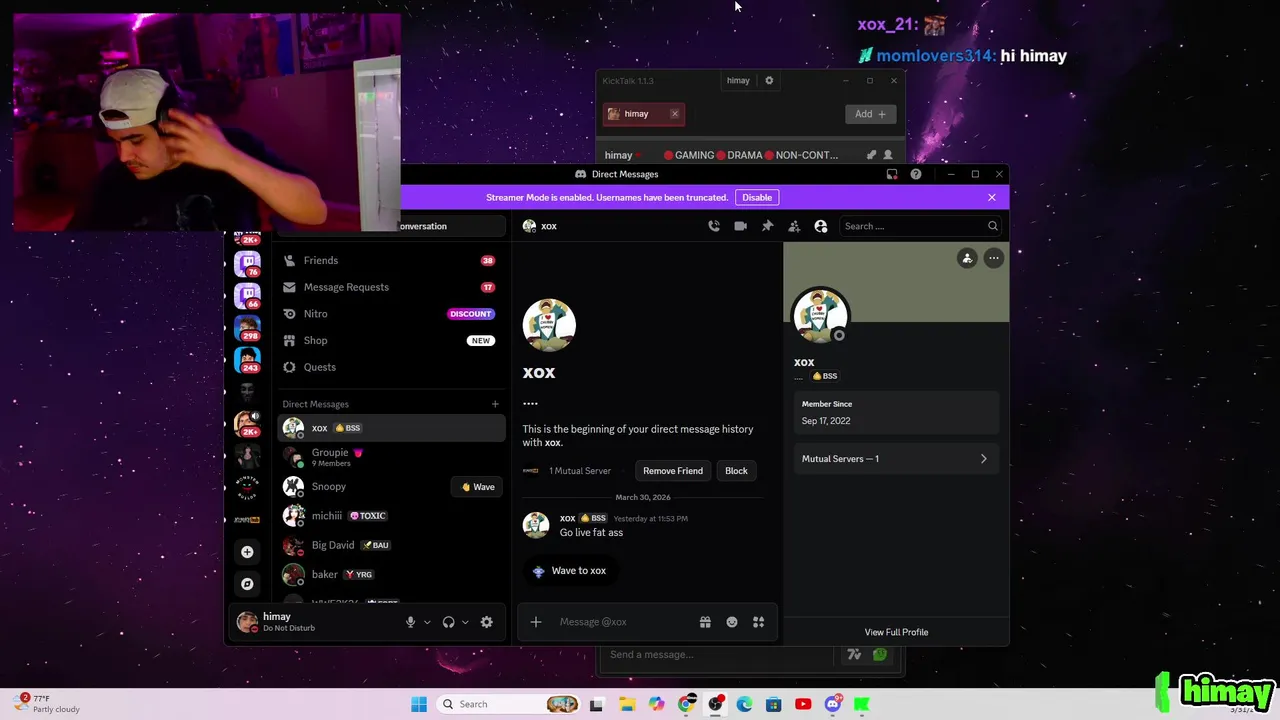Open the emoji picker

coord(732,622)
